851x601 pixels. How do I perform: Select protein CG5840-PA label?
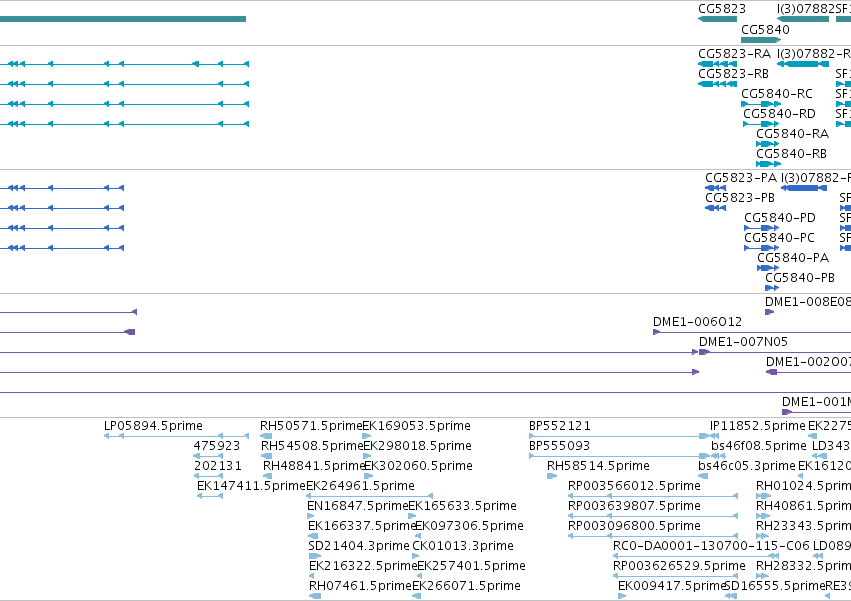click(793, 258)
